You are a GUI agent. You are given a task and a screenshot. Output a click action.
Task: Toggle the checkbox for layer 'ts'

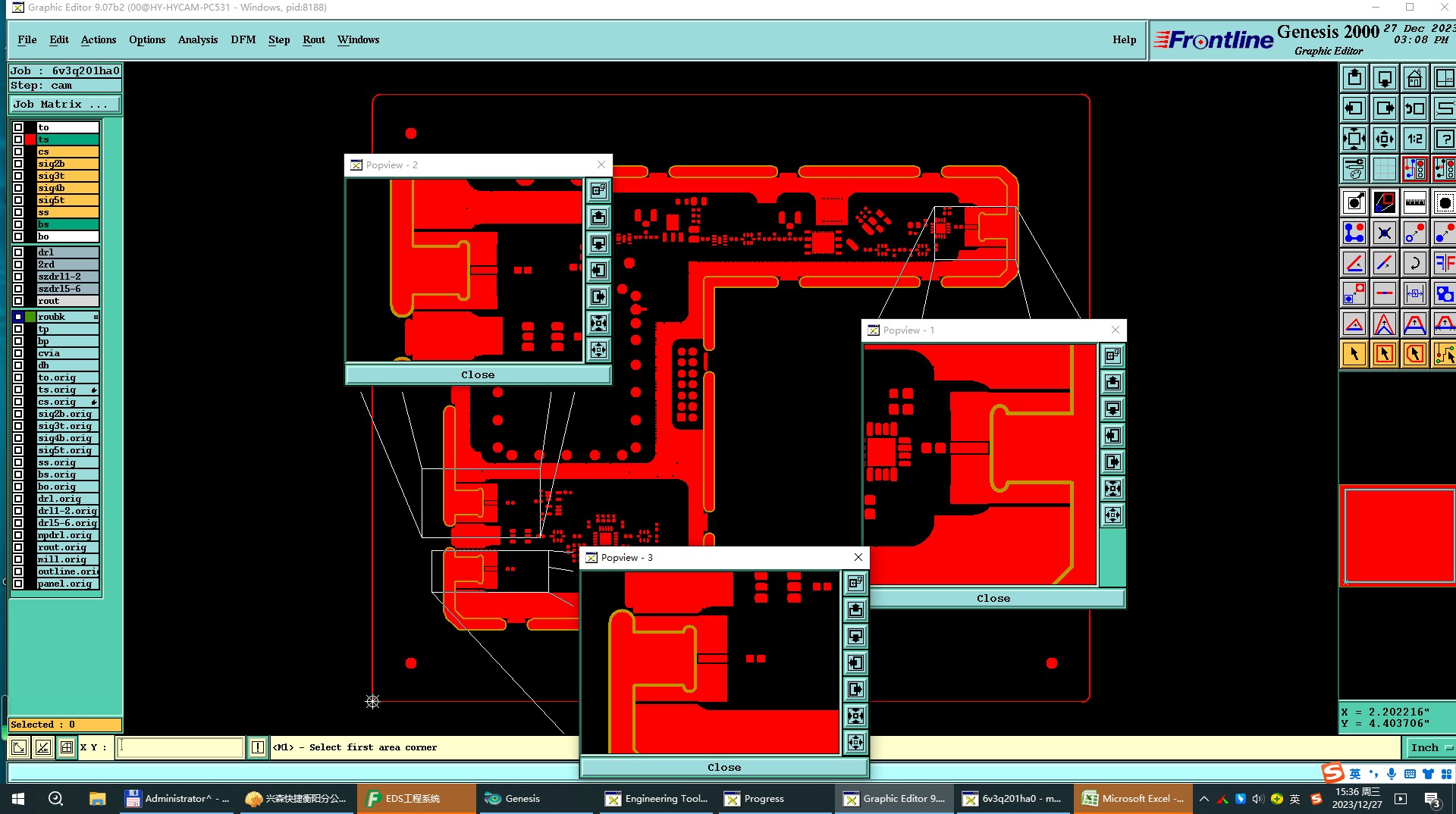coord(18,139)
